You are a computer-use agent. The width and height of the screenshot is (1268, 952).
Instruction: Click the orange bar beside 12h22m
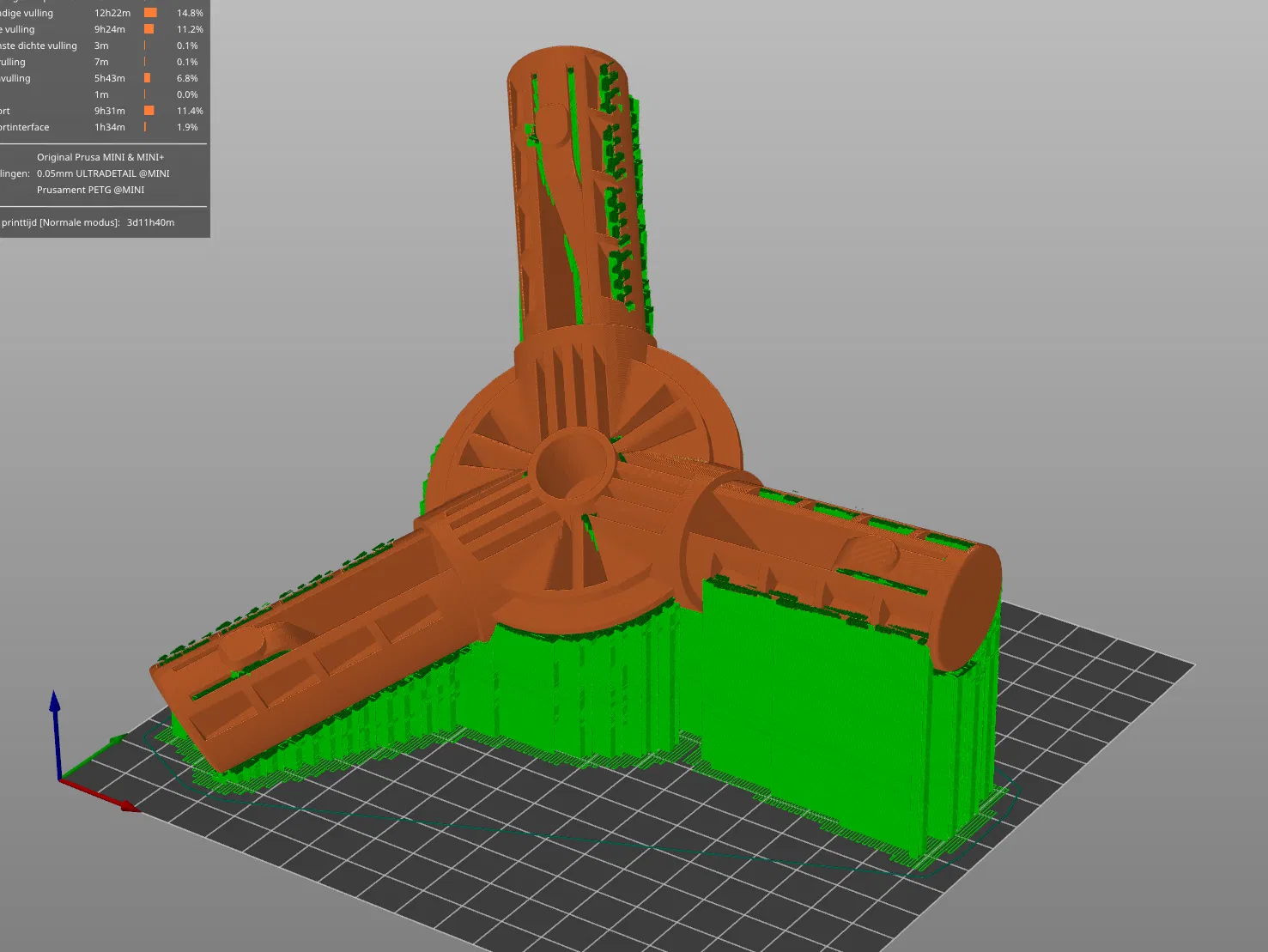coord(150,13)
